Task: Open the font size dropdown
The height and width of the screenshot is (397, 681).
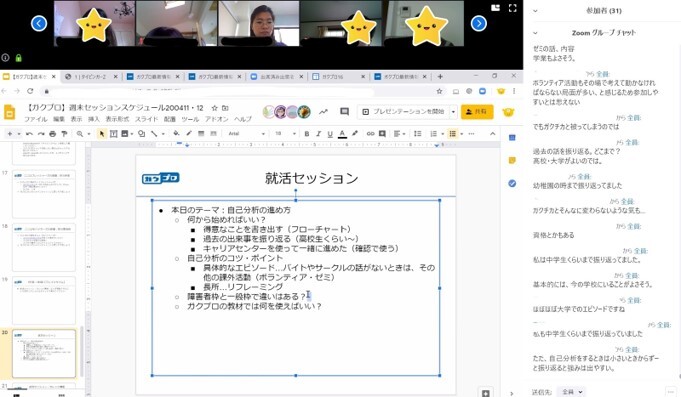Action: click(285, 134)
